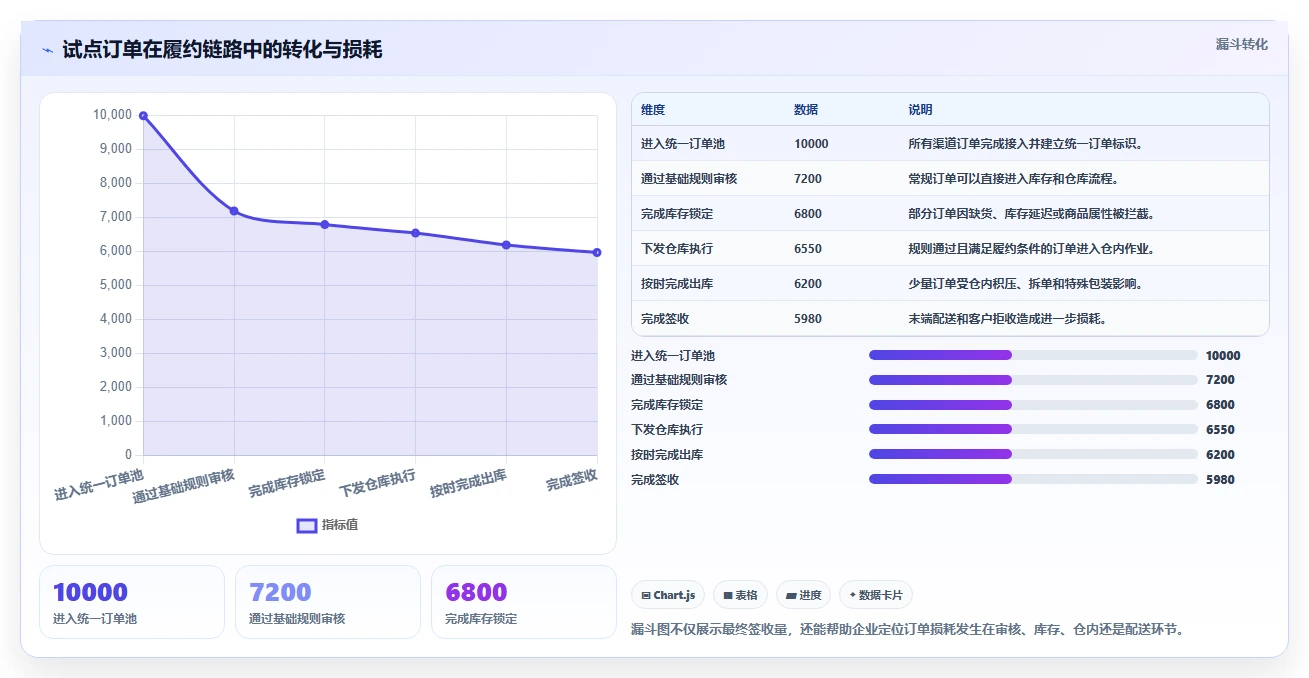Click the 10000 value in the table

[811, 144]
